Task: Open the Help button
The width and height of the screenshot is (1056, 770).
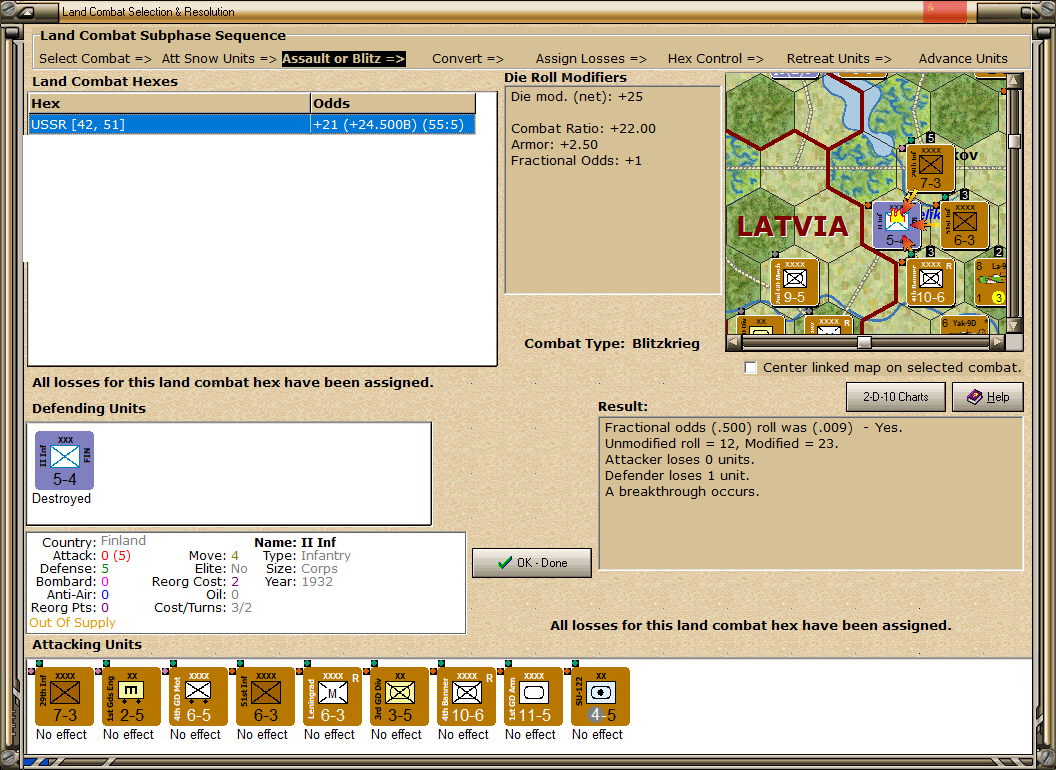Action: point(987,397)
